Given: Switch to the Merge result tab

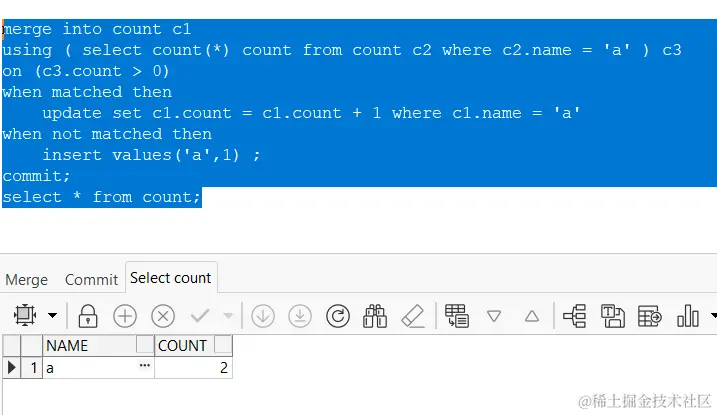Looking at the screenshot, I should coord(27,279).
